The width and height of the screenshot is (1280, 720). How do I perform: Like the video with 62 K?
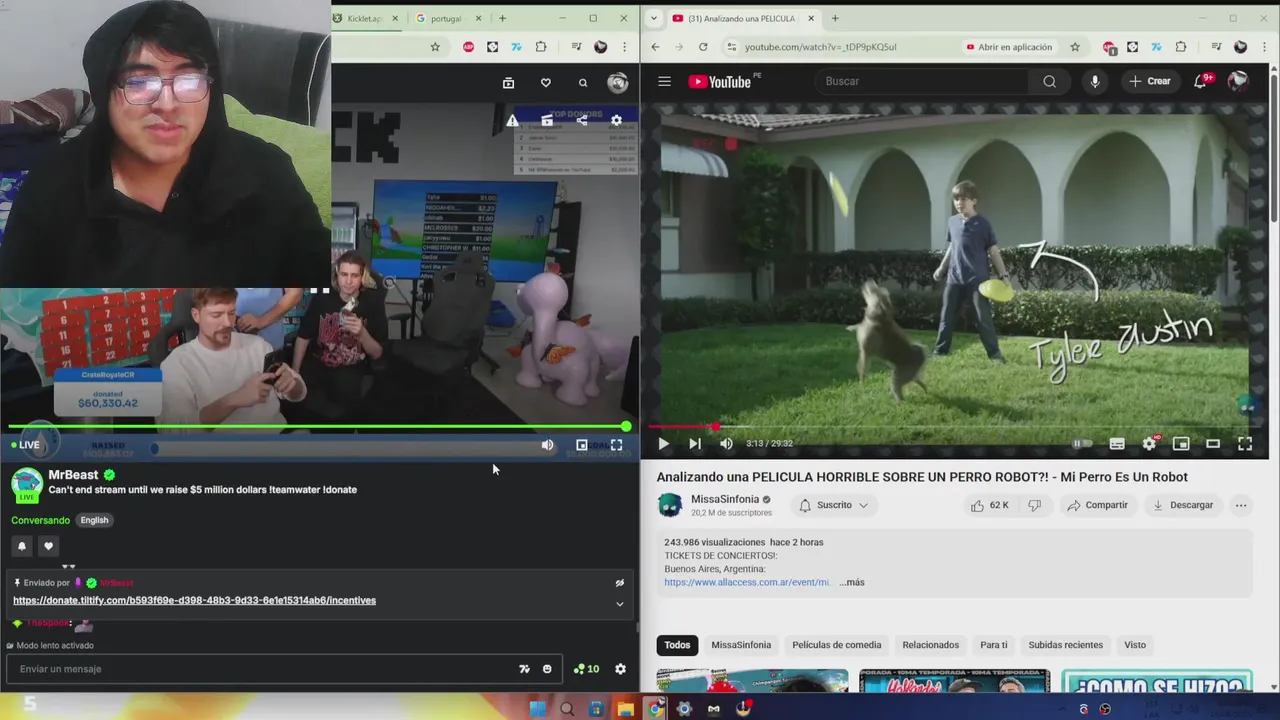pyautogui.click(x=989, y=505)
